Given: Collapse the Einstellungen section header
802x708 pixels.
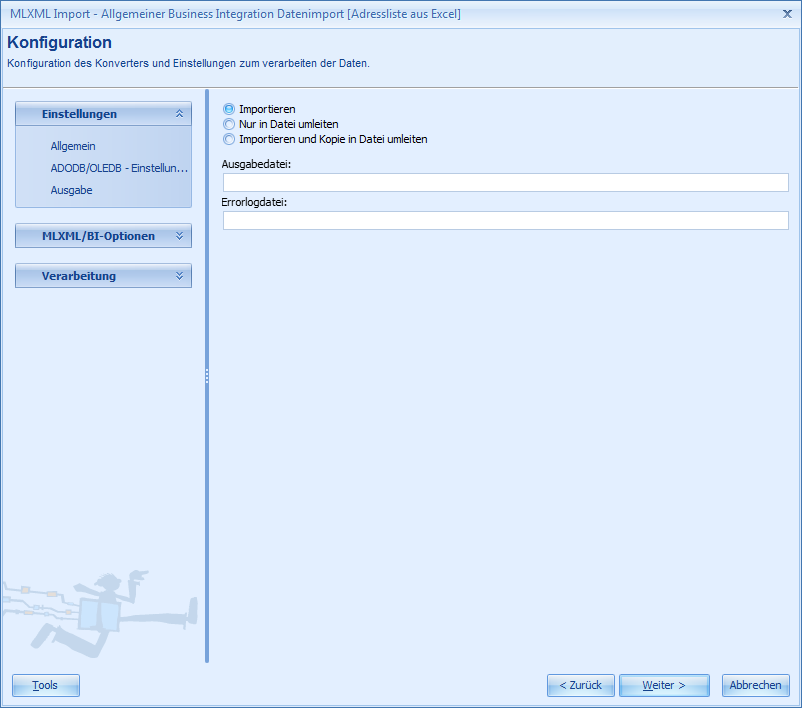Looking at the screenshot, I should [103, 113].
